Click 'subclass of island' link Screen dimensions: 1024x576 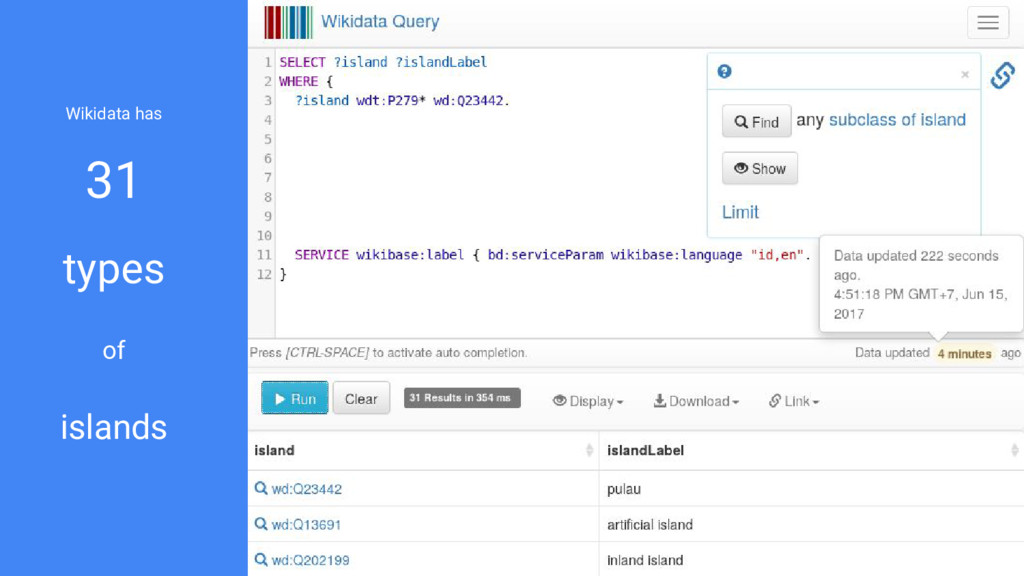tap(897, 120)
